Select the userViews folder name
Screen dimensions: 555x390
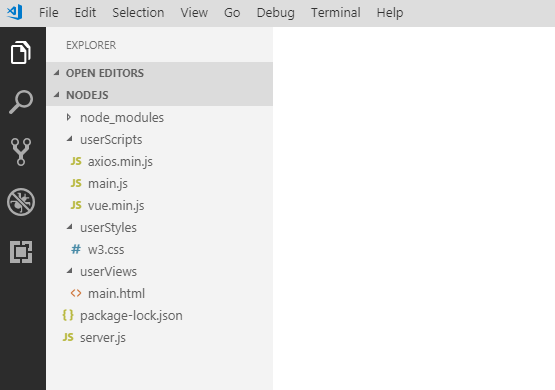[108, 271]
